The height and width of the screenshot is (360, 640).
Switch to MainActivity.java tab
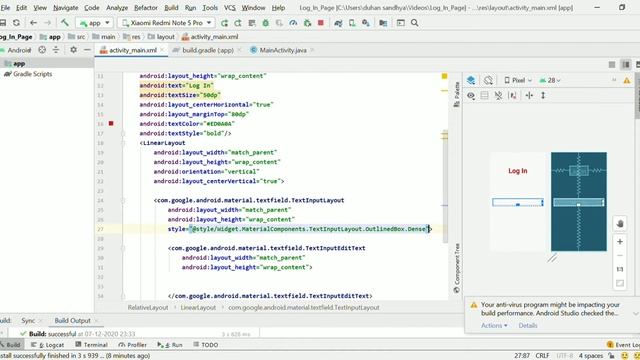click(282, 50)
